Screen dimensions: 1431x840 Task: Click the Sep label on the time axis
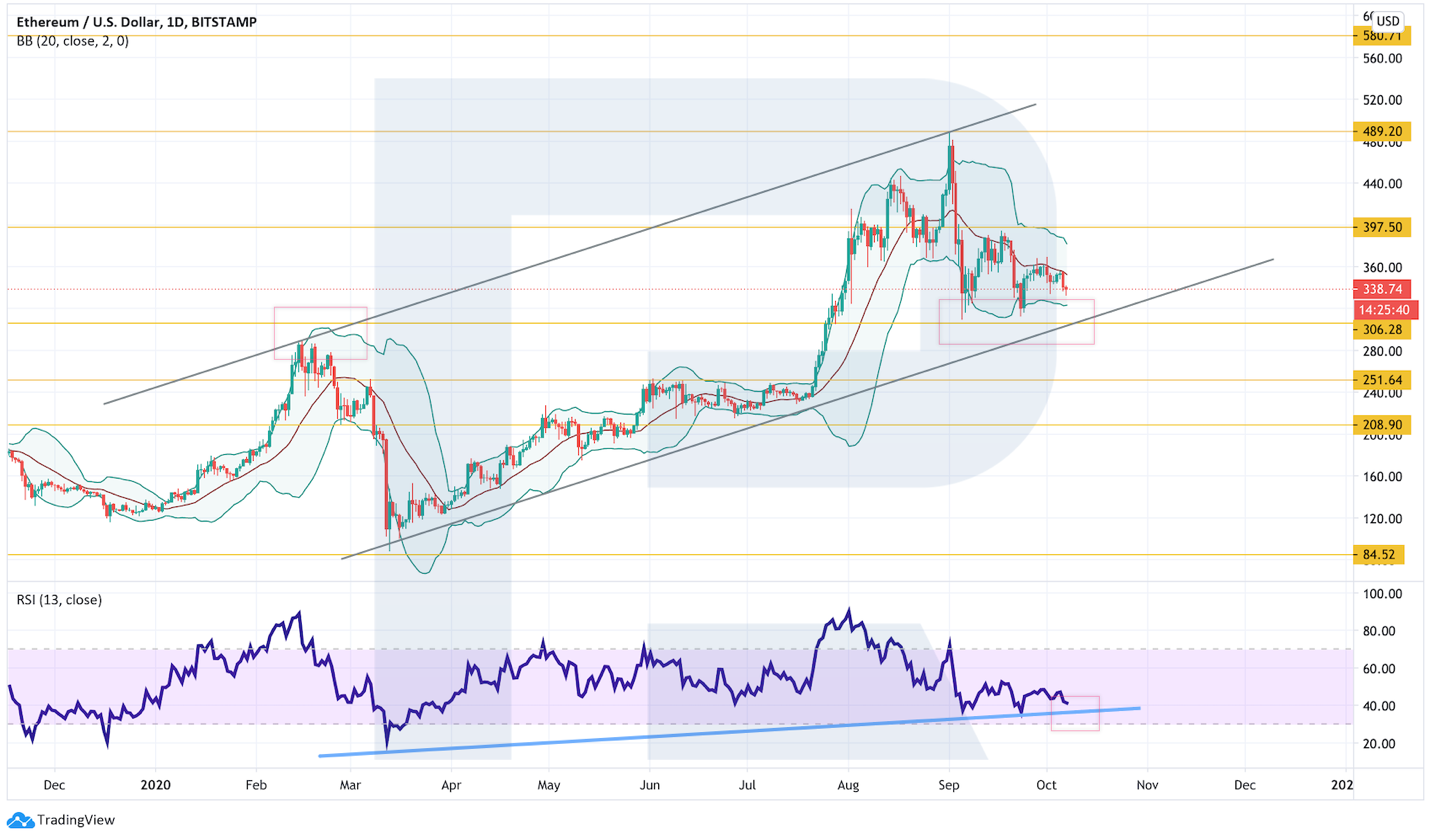[x=948, y=785]
